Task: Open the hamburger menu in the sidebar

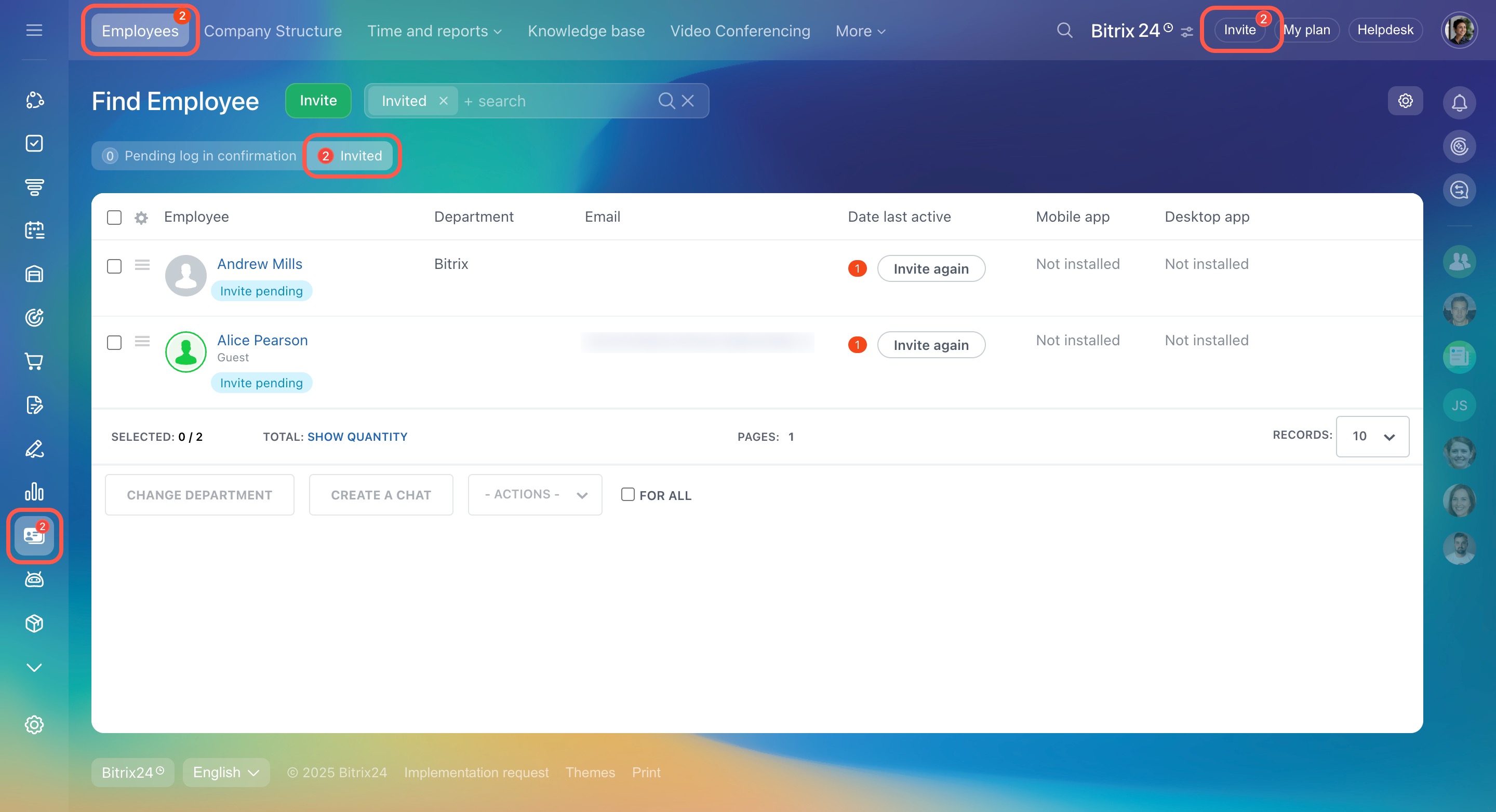Action: click(34, 30)
